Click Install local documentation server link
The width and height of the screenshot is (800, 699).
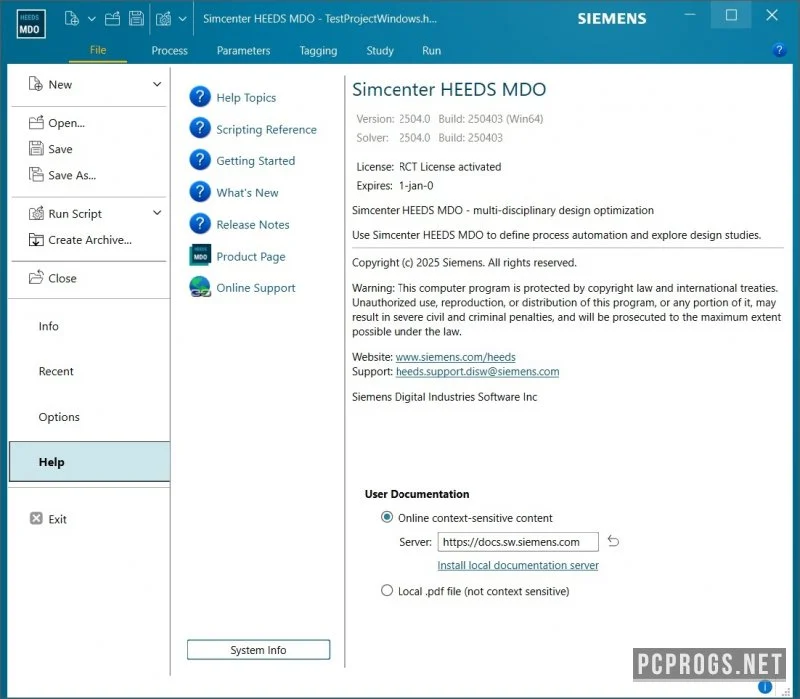518,565
